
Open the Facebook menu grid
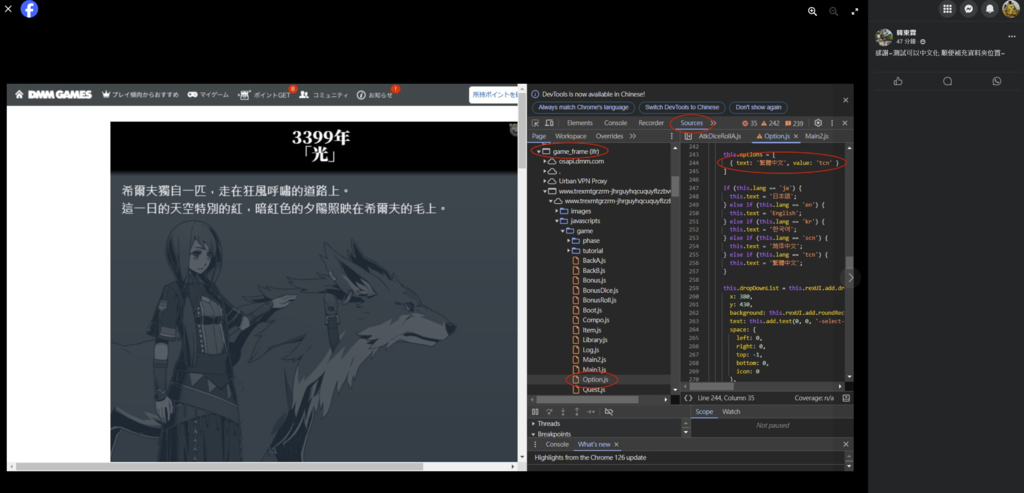click(948, 8)
